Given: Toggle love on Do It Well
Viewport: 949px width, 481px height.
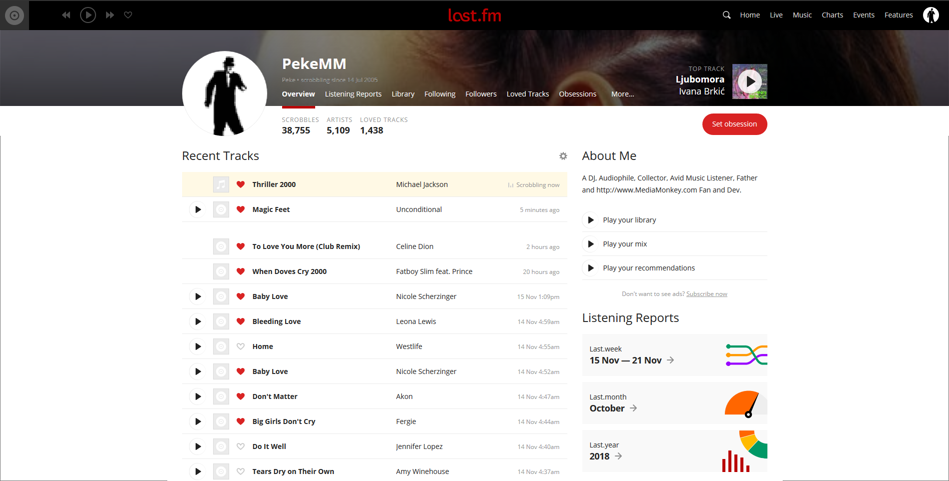Looking at the screenshot, I should [x=240, y=447].
